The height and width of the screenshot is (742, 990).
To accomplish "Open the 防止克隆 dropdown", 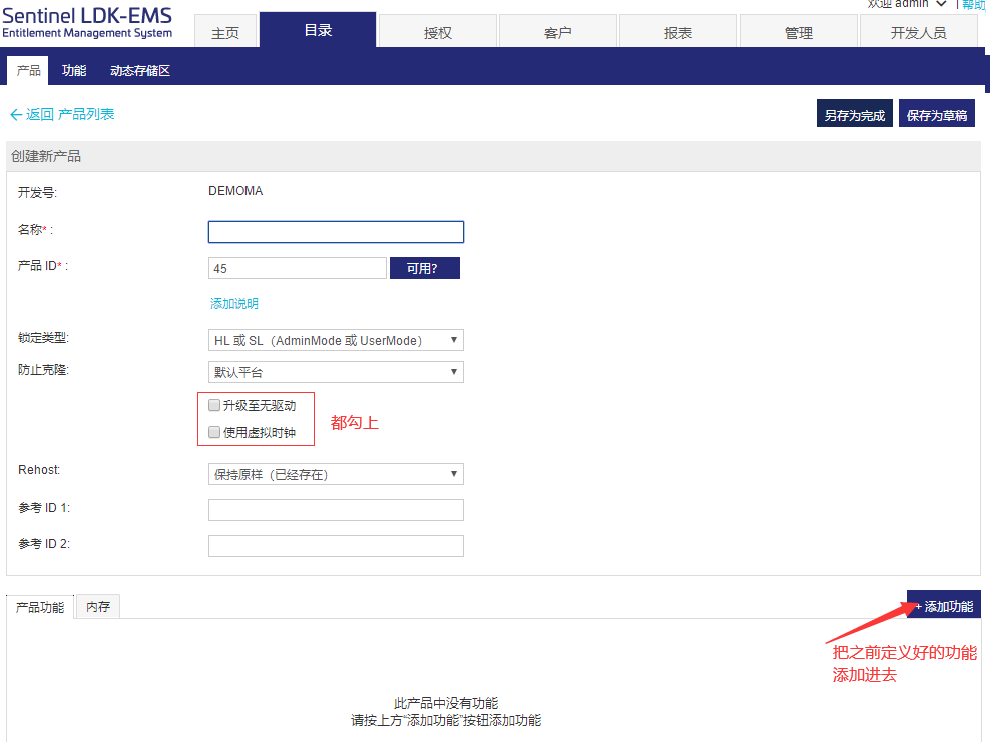I will [335, 372].
